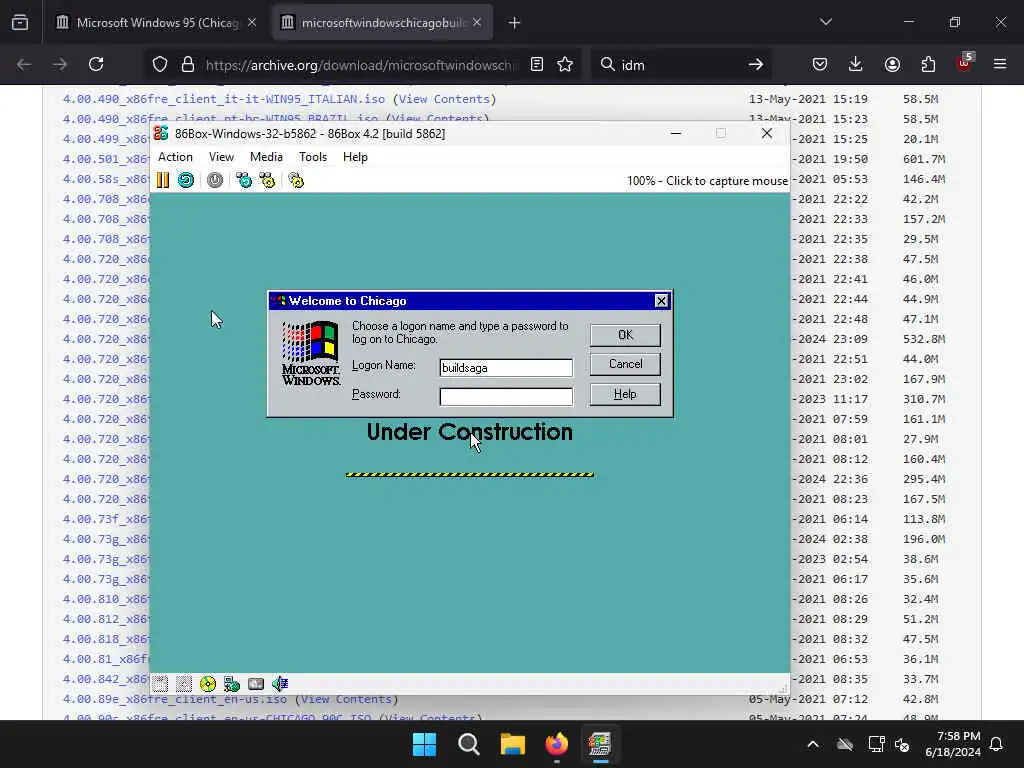Reload the archive.org page
The image size is (1024, 768).
96,65
